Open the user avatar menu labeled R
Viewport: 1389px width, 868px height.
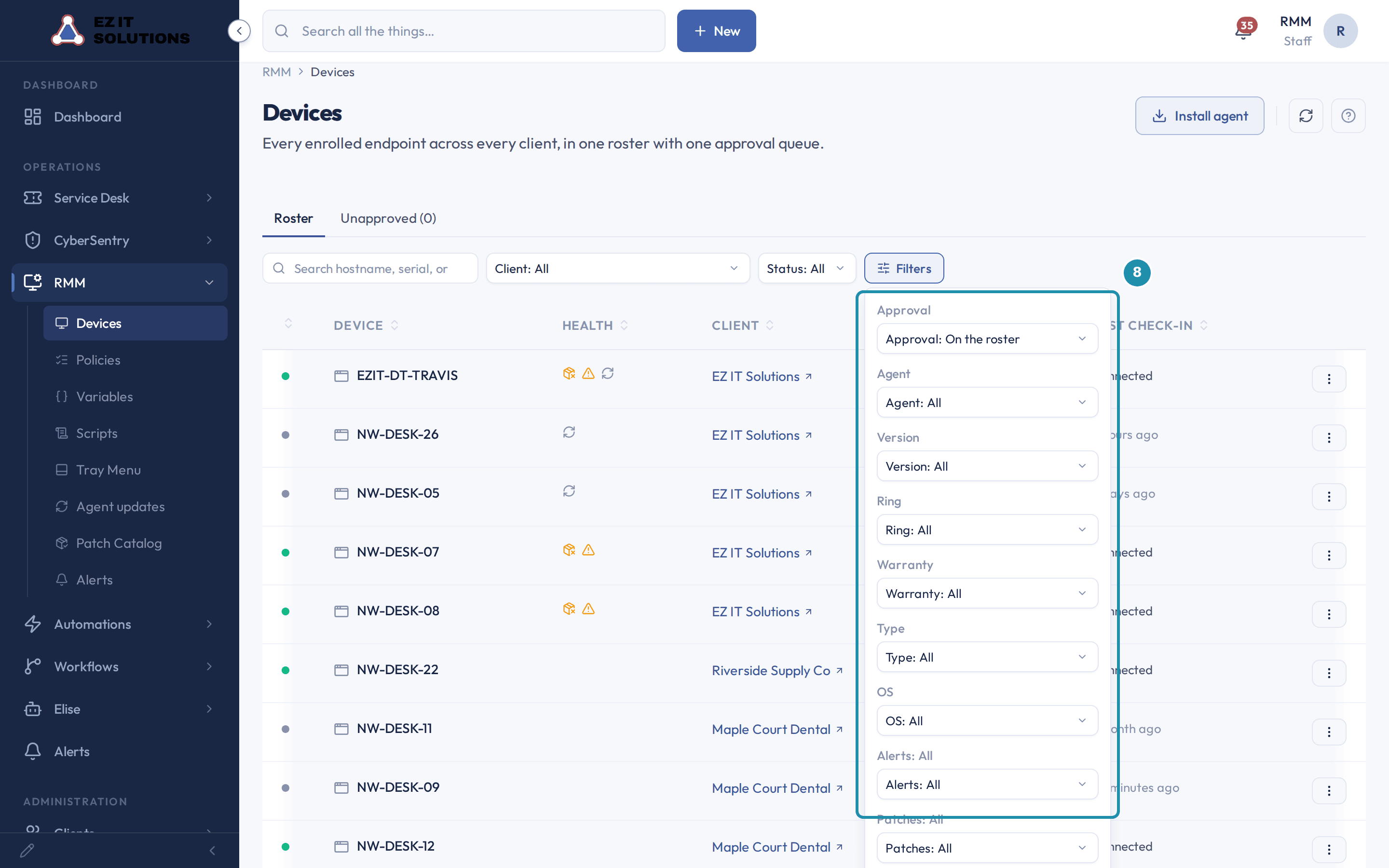[1340, 31]
